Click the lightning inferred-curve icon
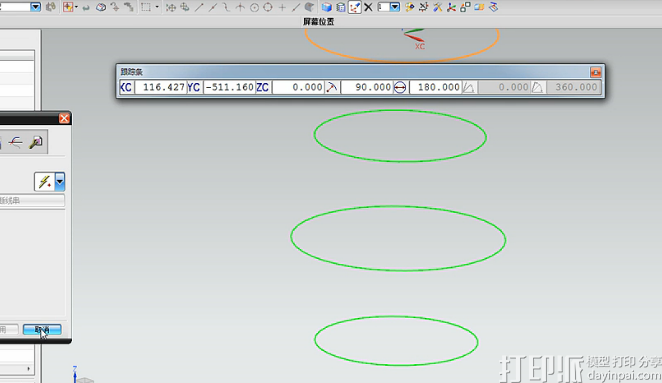Viewport: 662px width, 383px height. [x=44, y=182]
